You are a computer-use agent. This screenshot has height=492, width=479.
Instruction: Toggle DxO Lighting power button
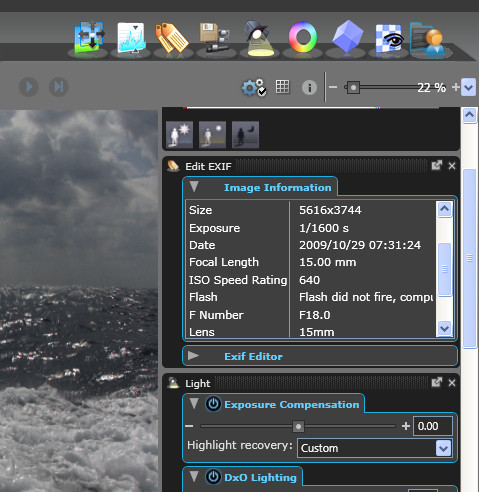213,477
